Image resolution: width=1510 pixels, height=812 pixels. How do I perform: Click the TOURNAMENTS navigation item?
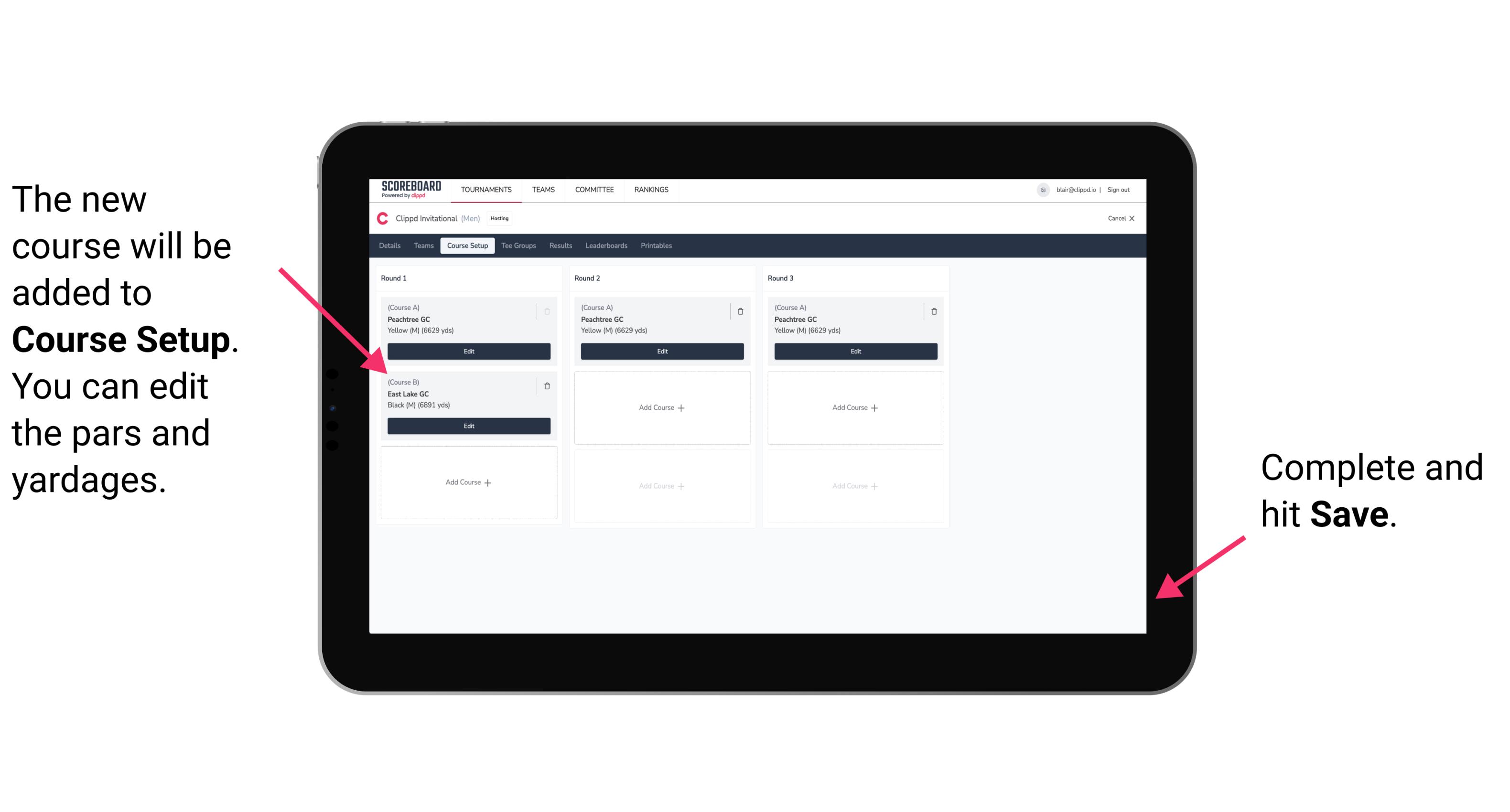[487, 189]
